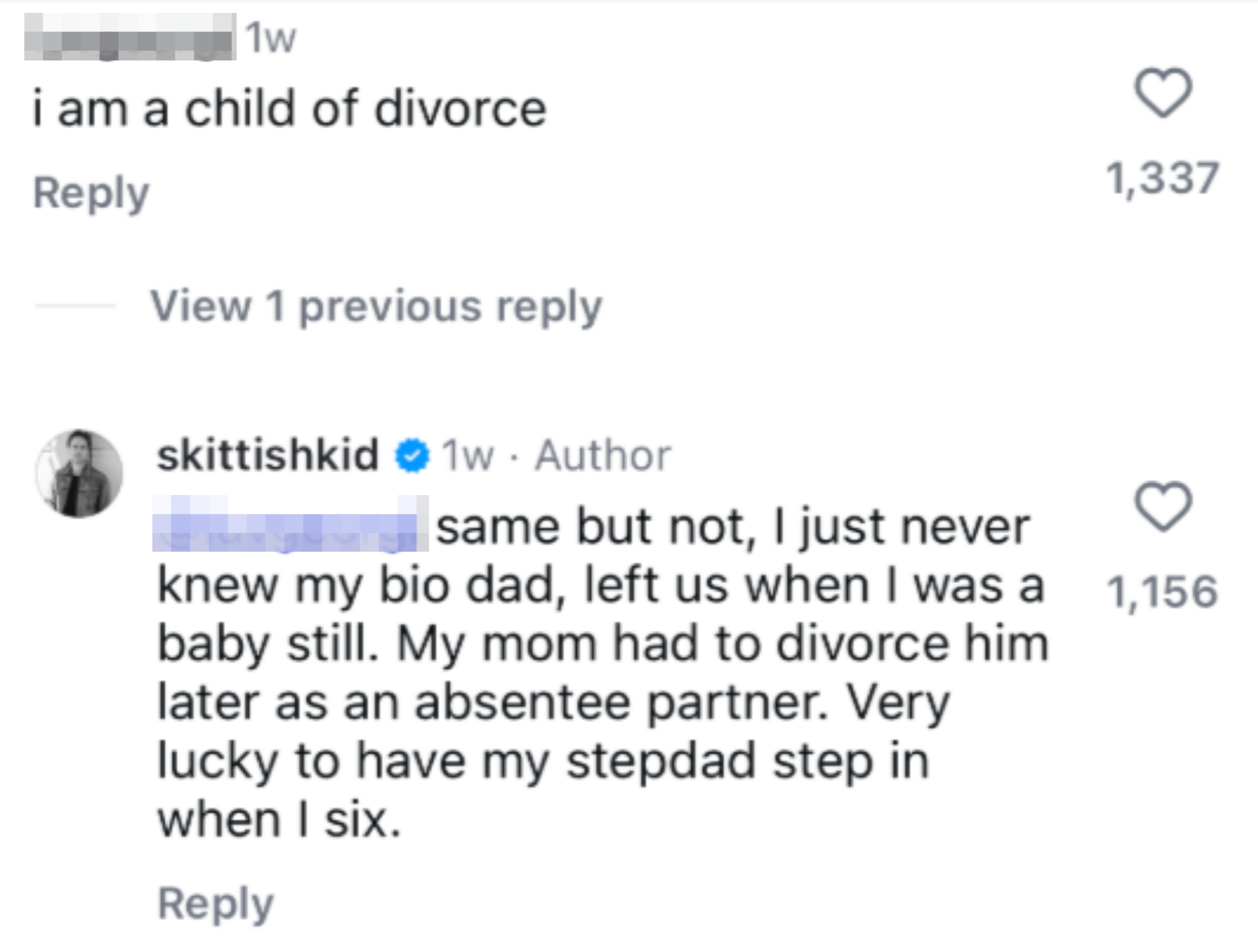Viewport: 1258px width, 952px height.
Task: Open skittishkid's profile picture
Action: point(79,473)
